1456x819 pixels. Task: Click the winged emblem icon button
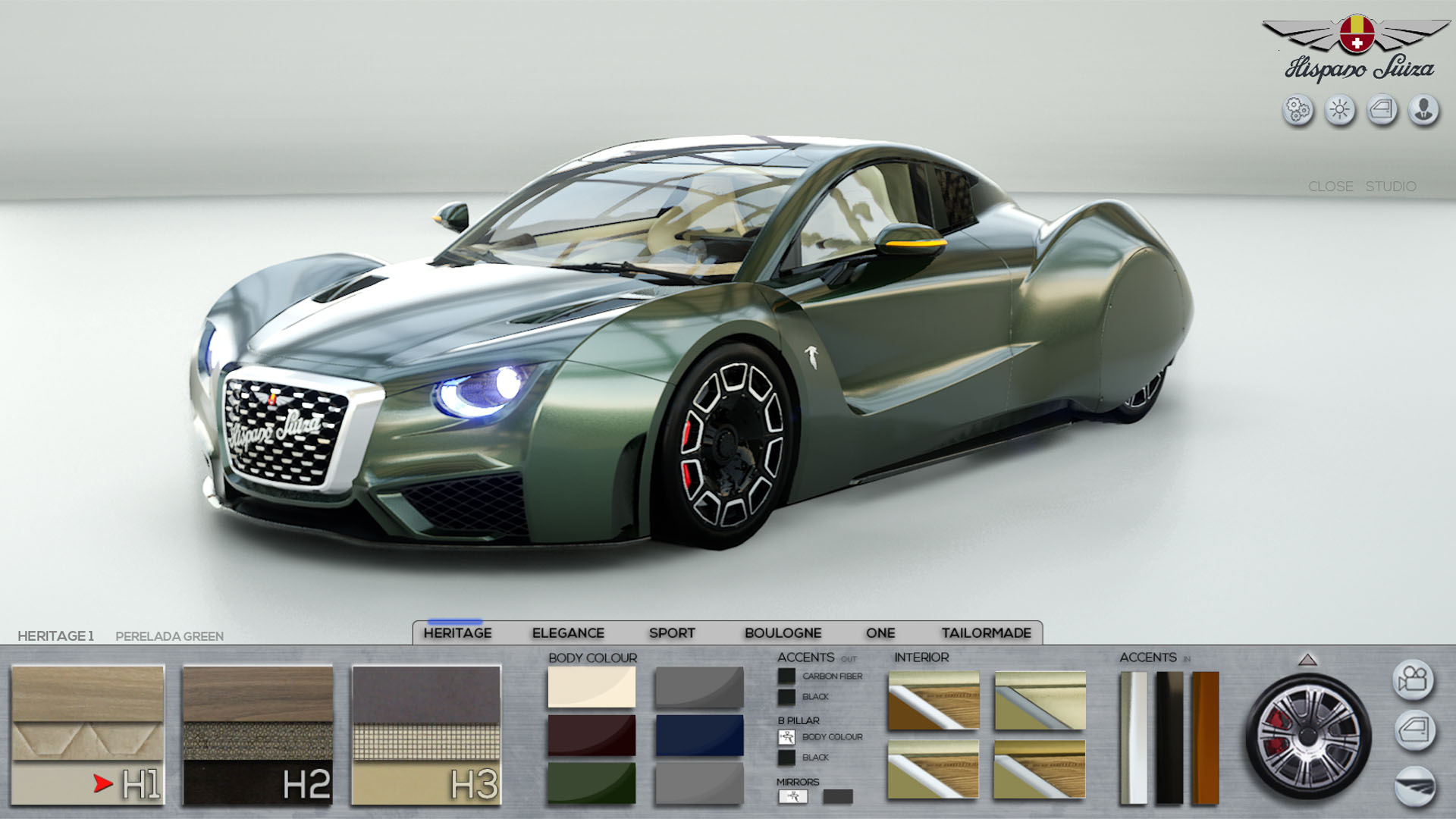[x=1414, y=786]
